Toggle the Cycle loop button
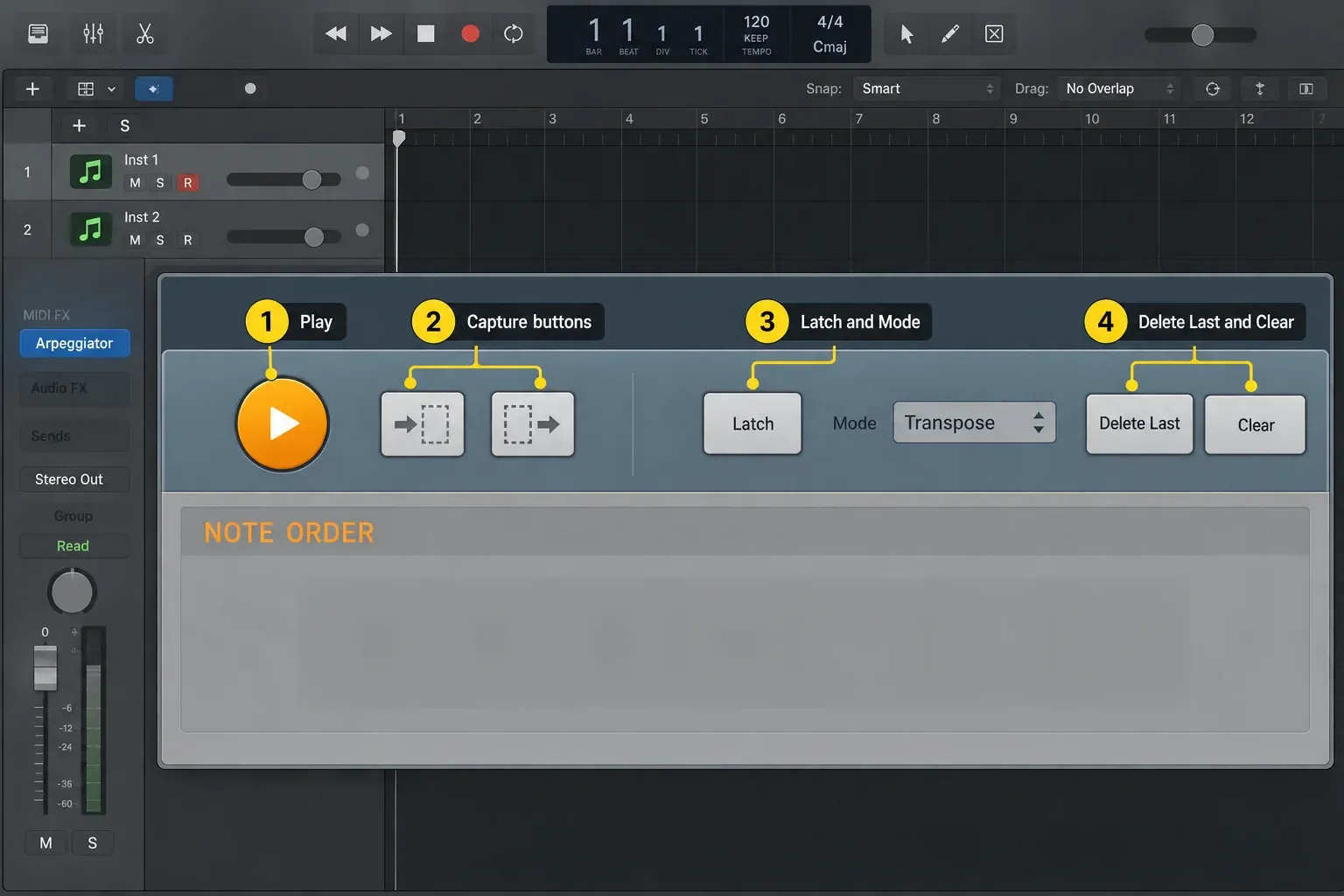This screenshot has width=1344, height=896. tap(514, 34)
